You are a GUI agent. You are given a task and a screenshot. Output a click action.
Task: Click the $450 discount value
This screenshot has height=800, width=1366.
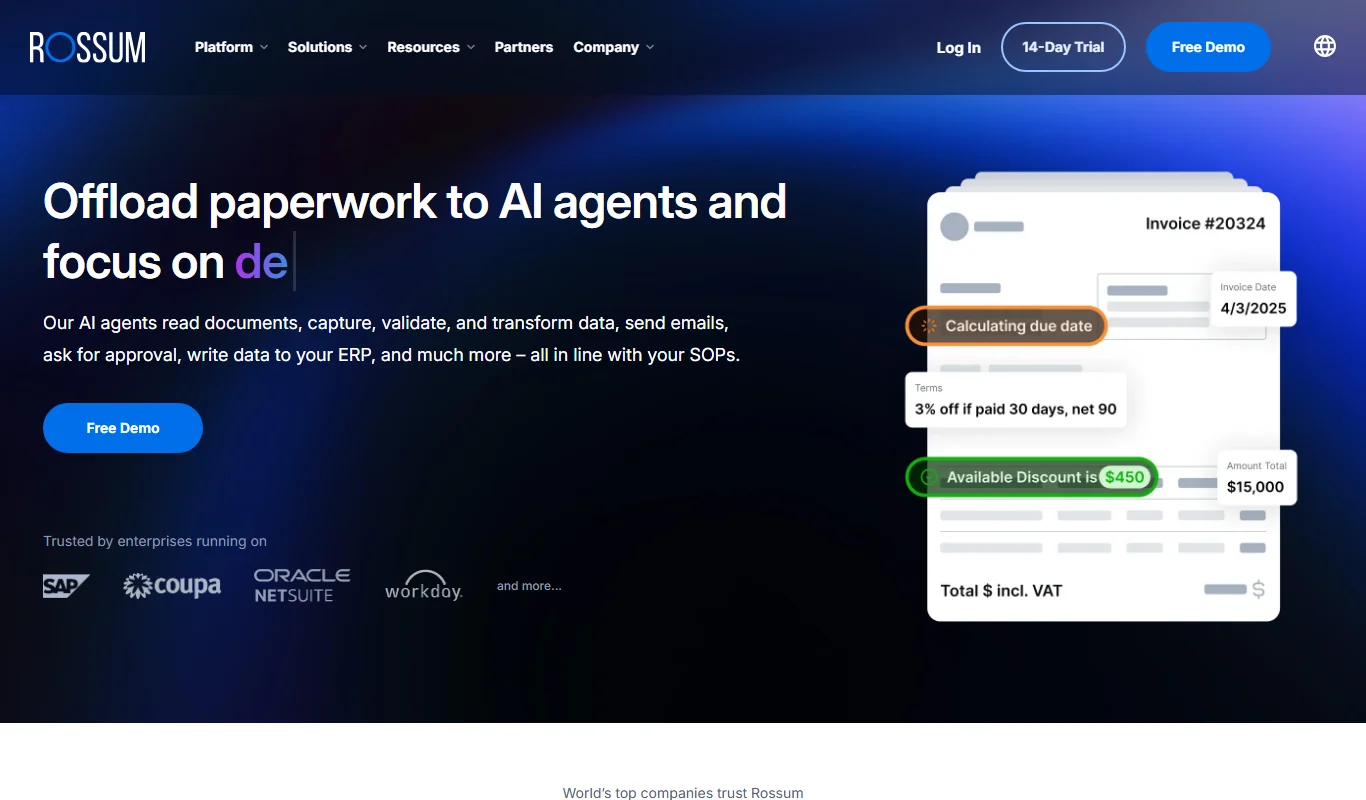tap(1124, 477)
